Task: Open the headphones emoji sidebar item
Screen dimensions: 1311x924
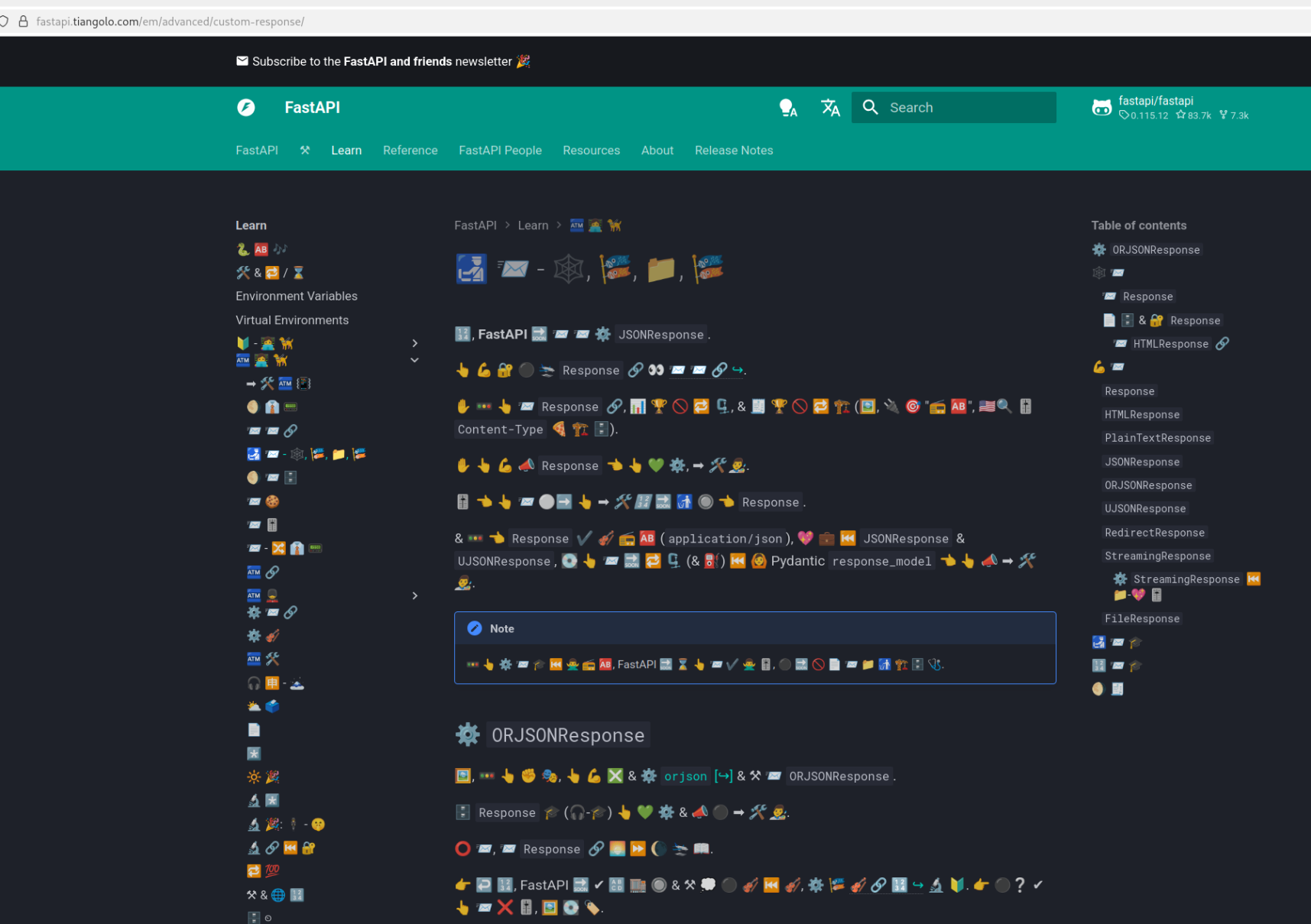Action: coord(276,683)
